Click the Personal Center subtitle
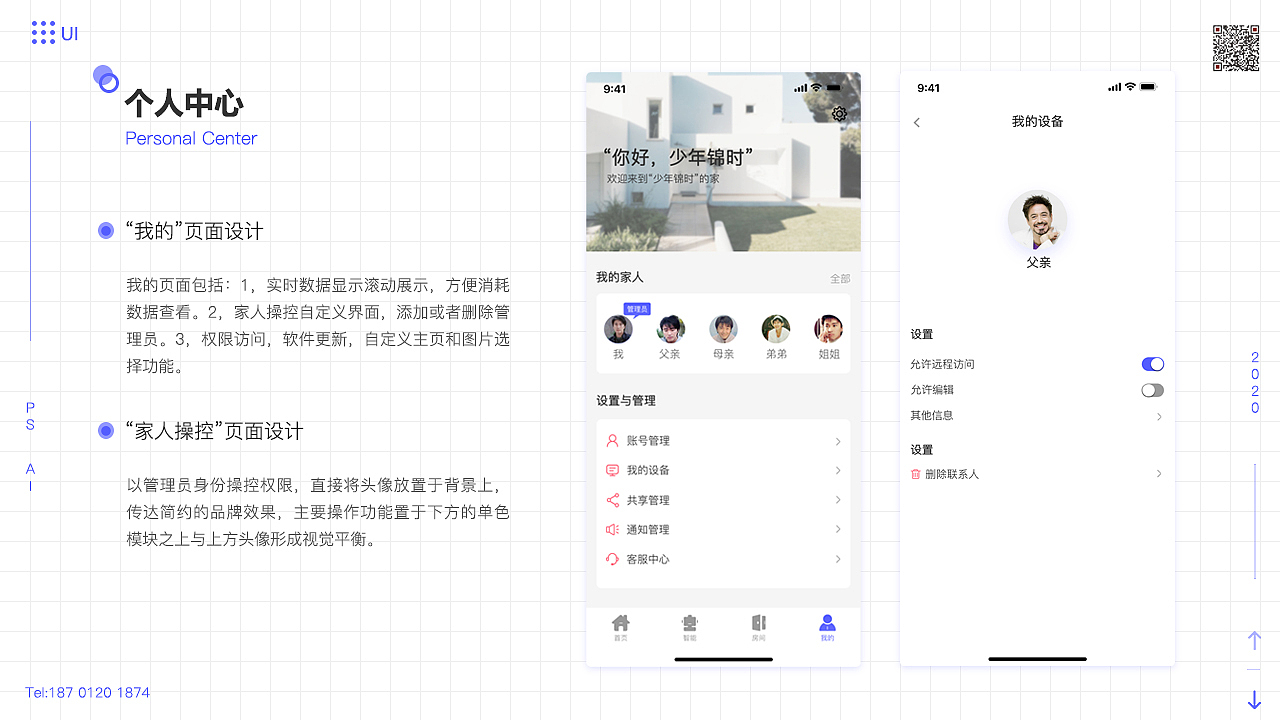 pyautogui.click(x=191, y=138)
